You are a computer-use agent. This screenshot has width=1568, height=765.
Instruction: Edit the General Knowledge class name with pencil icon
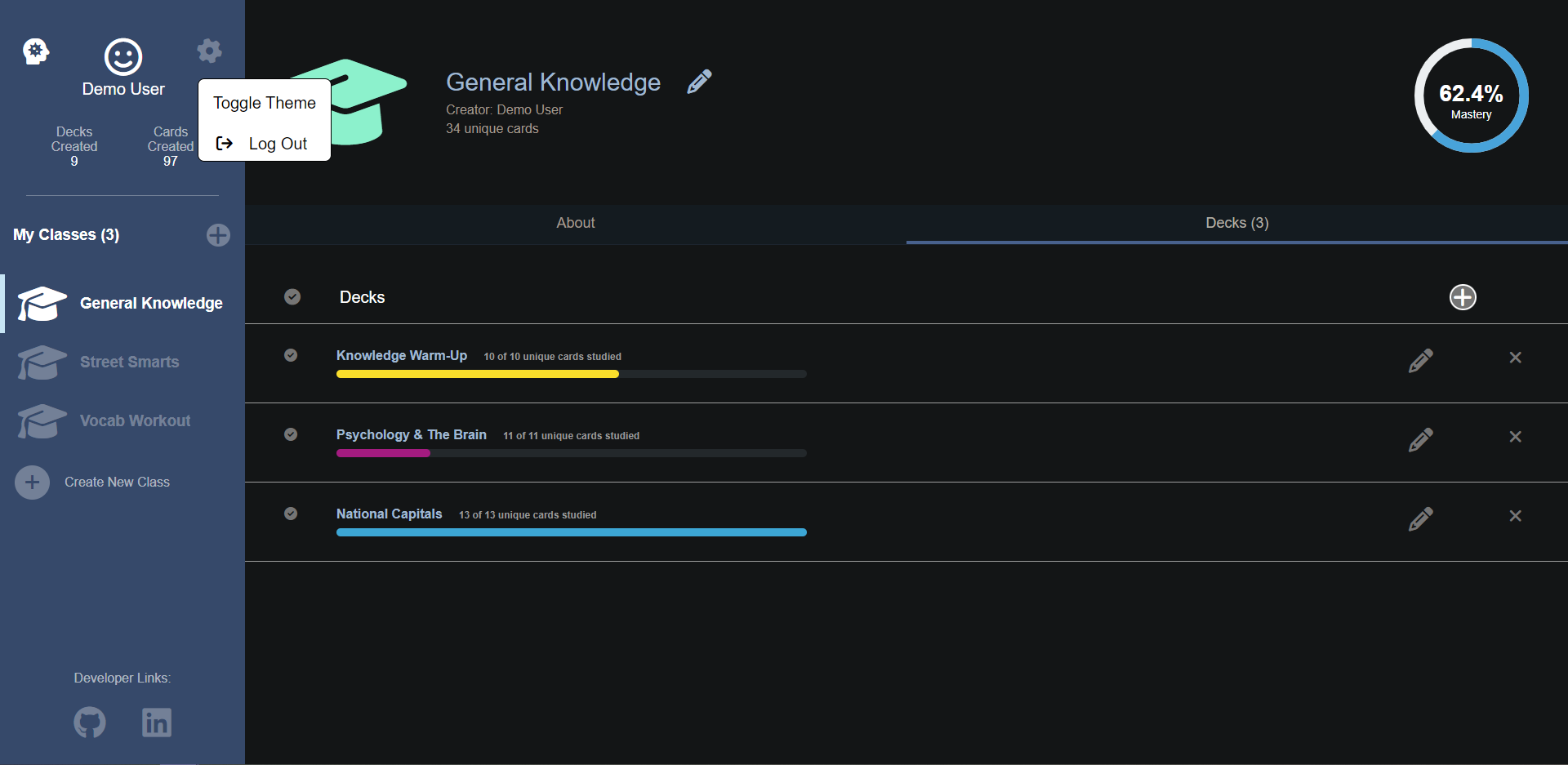coord(698,81)
